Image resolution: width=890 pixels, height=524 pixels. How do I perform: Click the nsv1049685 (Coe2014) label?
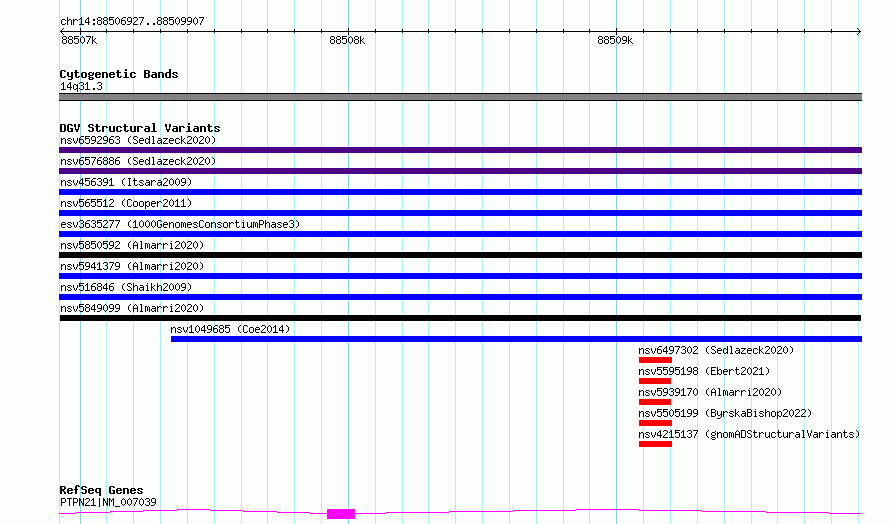[230, 329]
